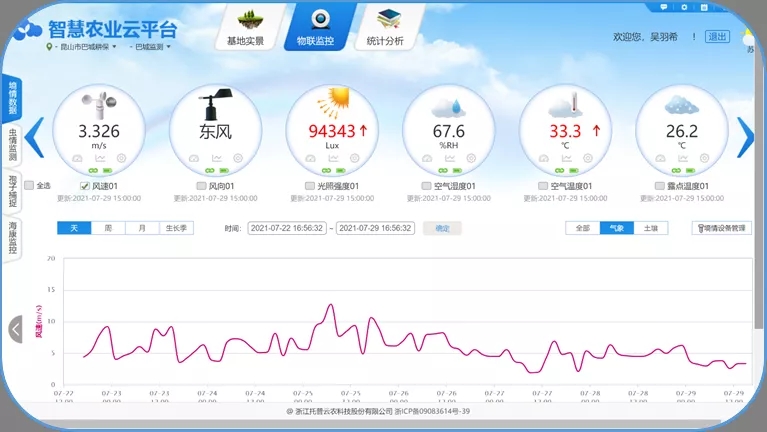Image resolution: width=767 pixels, height=432 pixels.
Task: Click the dew point temperature cloud icon
Action: 681,103
